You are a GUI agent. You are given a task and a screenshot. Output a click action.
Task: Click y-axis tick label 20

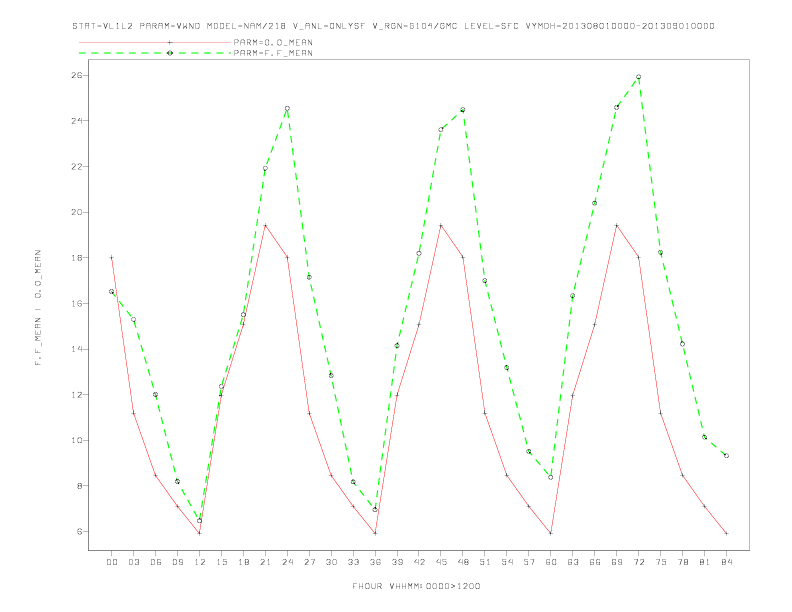point(78,212)
